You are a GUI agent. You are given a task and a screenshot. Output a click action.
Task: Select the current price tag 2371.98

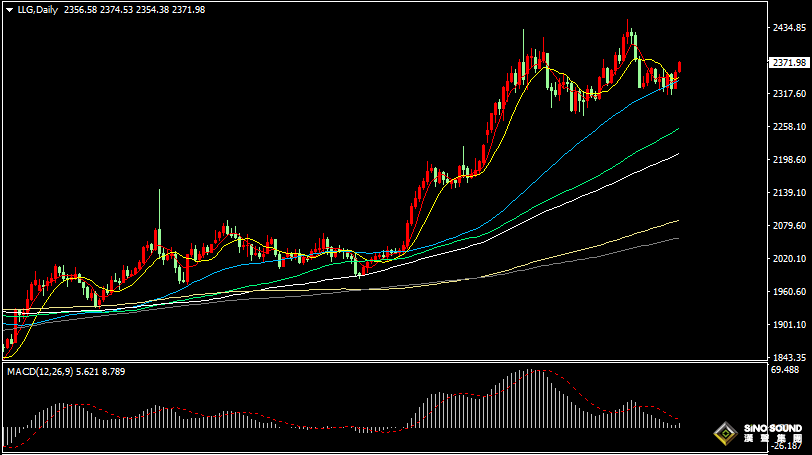788,63
